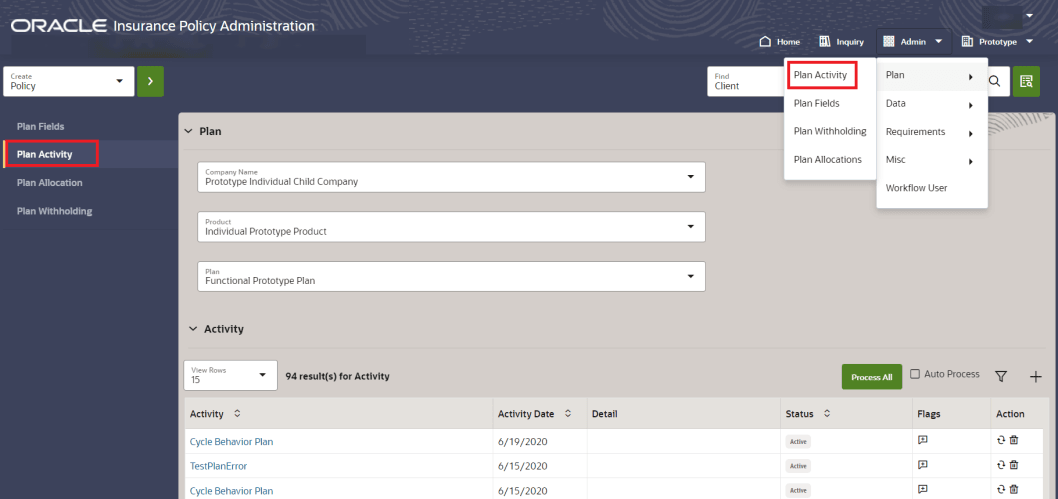Open the Create Policy dropdown

coord(67,82)
